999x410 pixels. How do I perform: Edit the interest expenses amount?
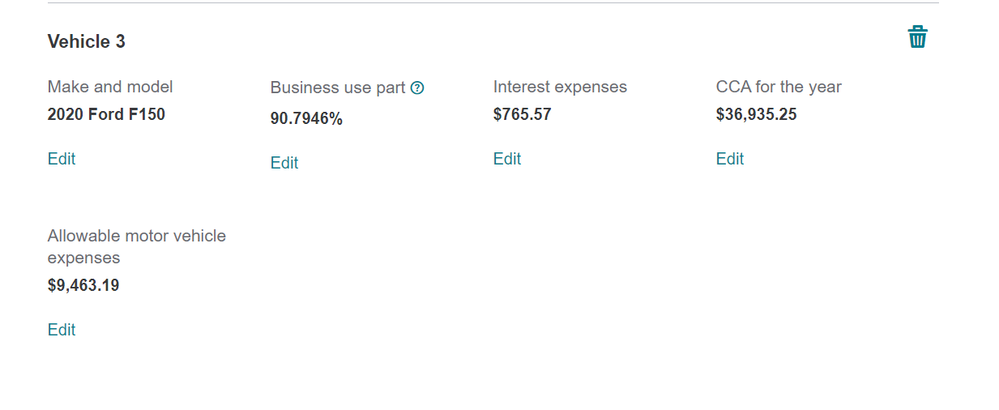[x=507, y=159]
